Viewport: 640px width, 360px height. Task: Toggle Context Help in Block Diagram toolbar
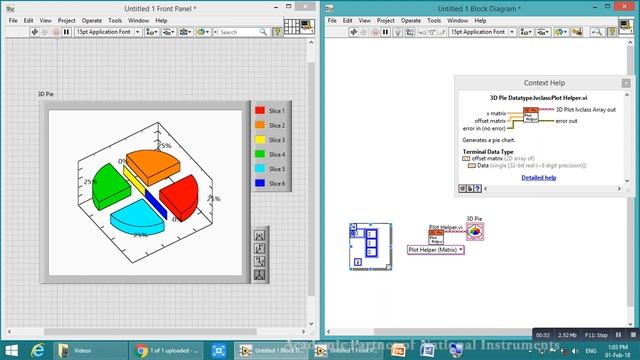click(611, 32)
